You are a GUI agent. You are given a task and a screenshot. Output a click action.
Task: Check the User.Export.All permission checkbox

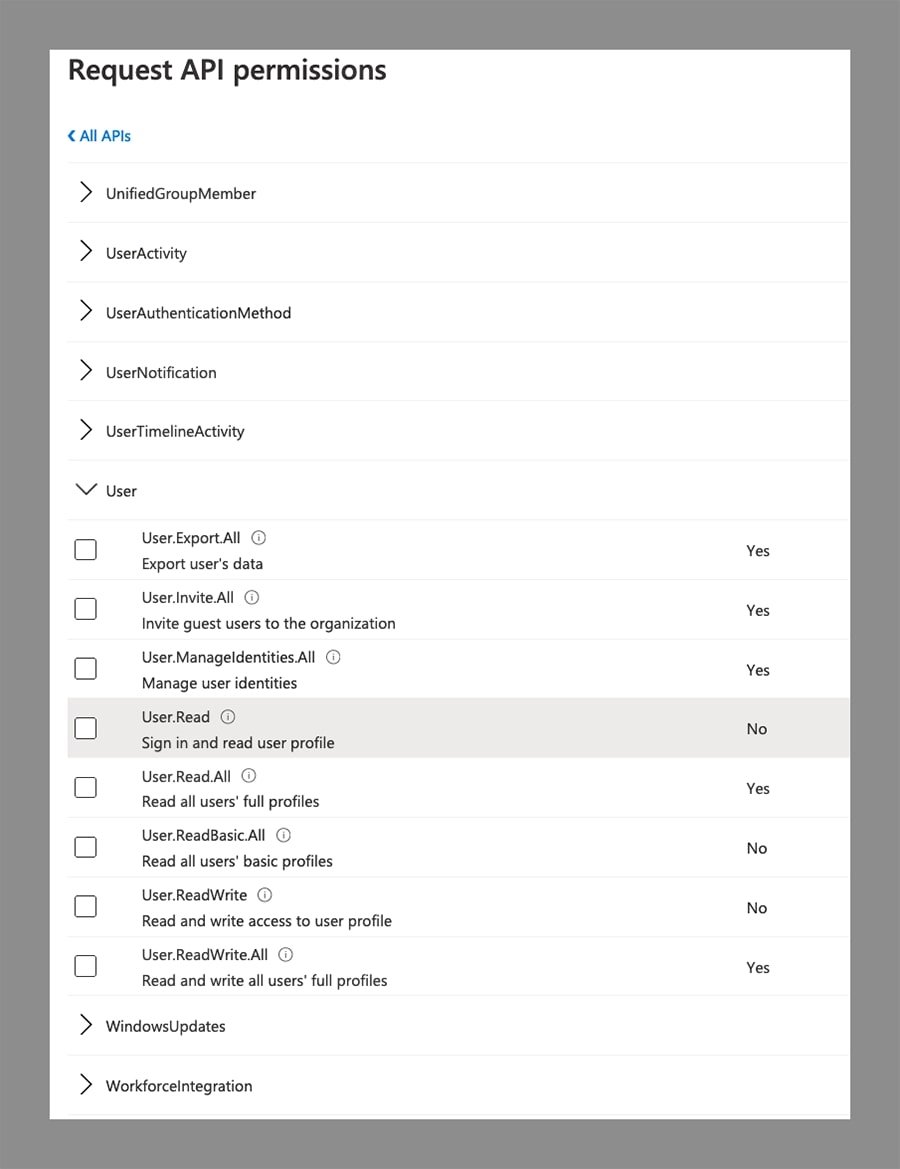pyautogui.click(x=85, y=549)
